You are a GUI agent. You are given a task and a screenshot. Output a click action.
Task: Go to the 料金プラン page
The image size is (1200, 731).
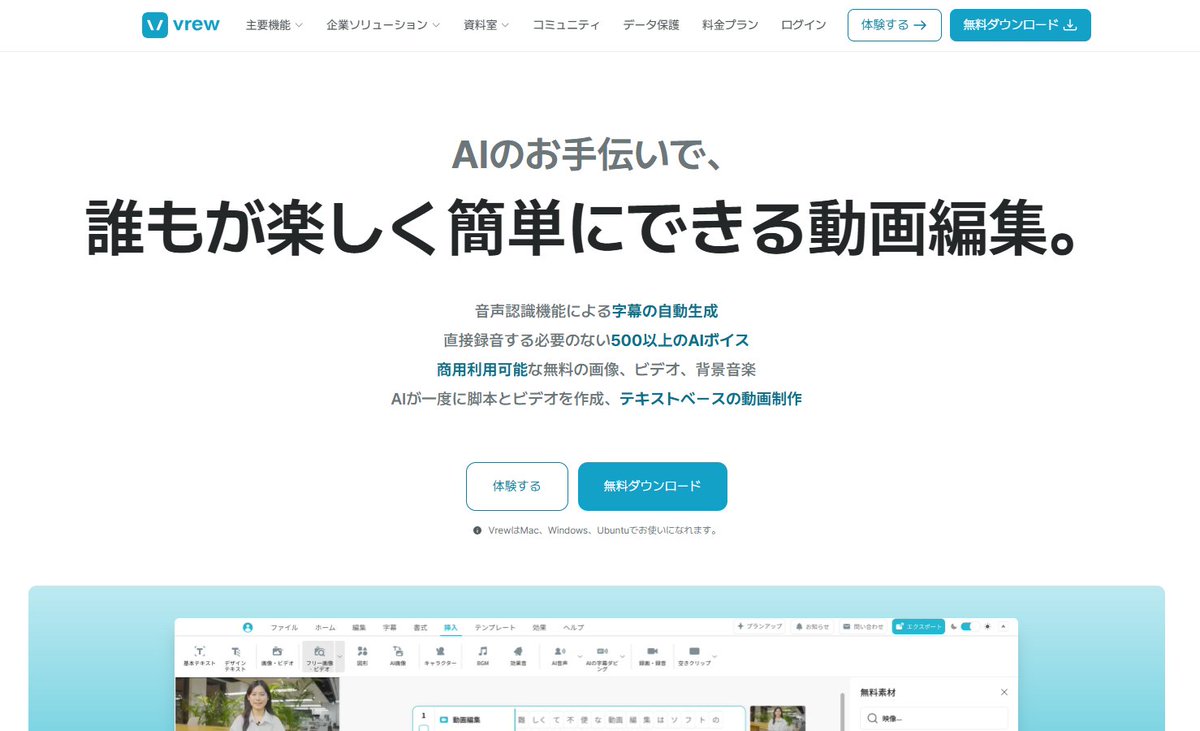730,25
